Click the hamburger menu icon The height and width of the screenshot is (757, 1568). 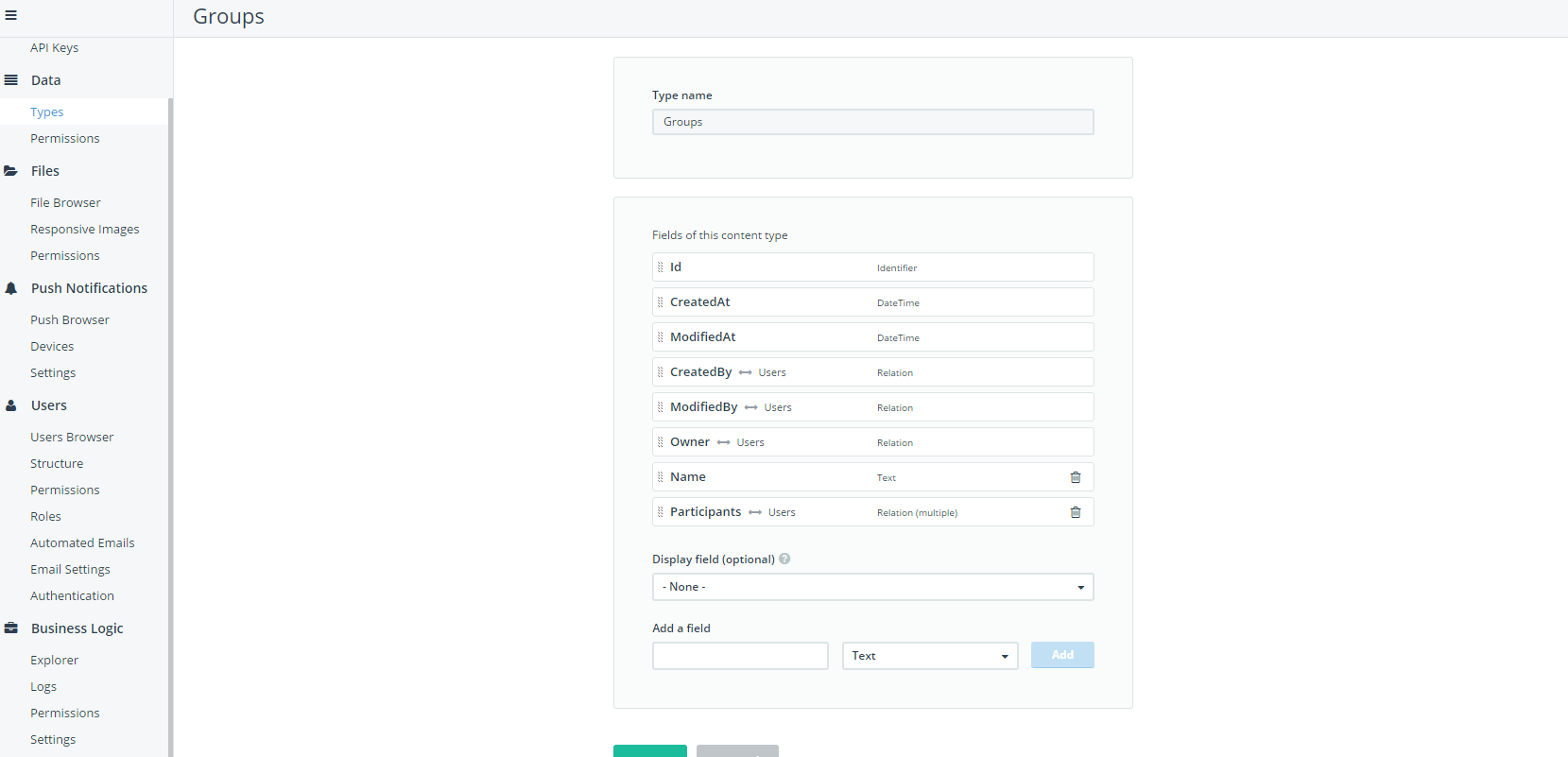(x=11, y=15)
